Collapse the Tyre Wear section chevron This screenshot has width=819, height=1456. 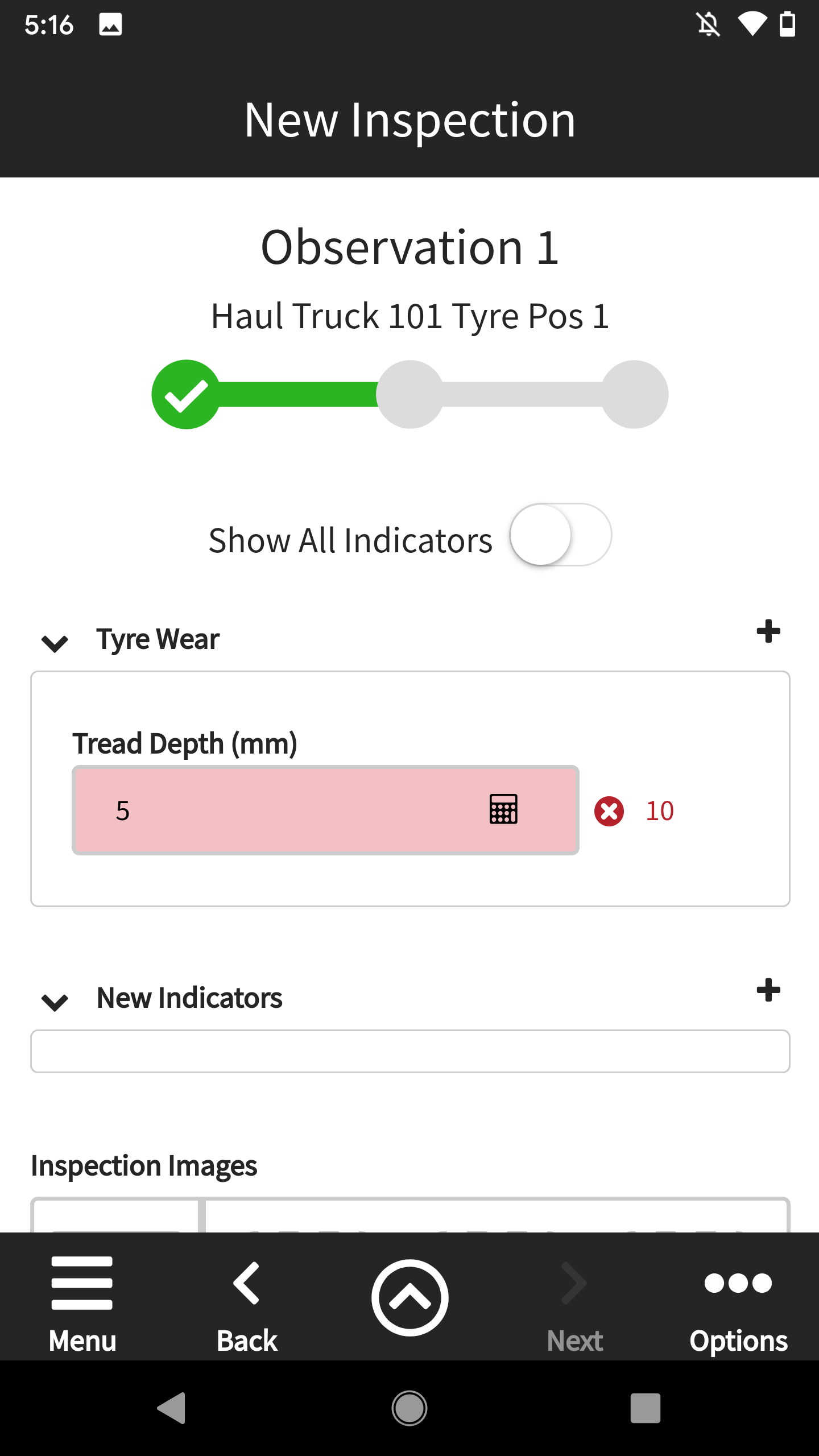[x=55, y=643]
